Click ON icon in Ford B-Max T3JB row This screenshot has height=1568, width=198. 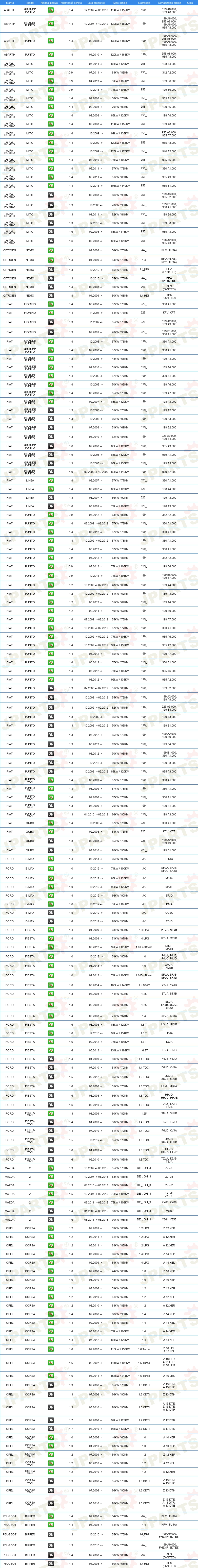tap(51, 921)
